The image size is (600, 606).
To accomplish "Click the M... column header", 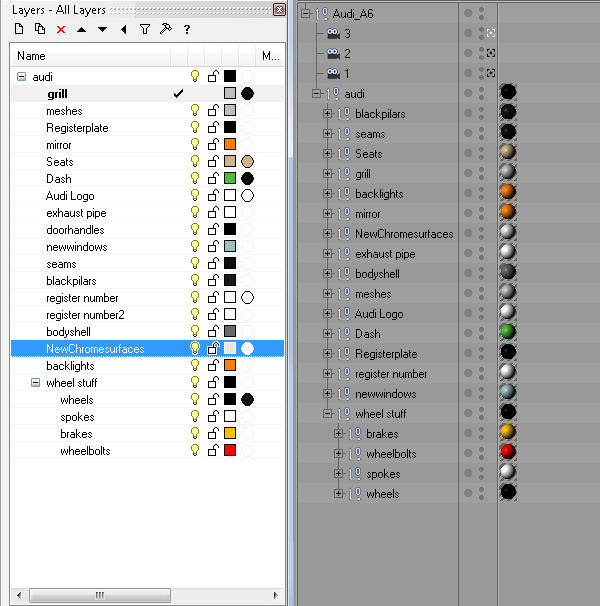I will pos(270,56).
